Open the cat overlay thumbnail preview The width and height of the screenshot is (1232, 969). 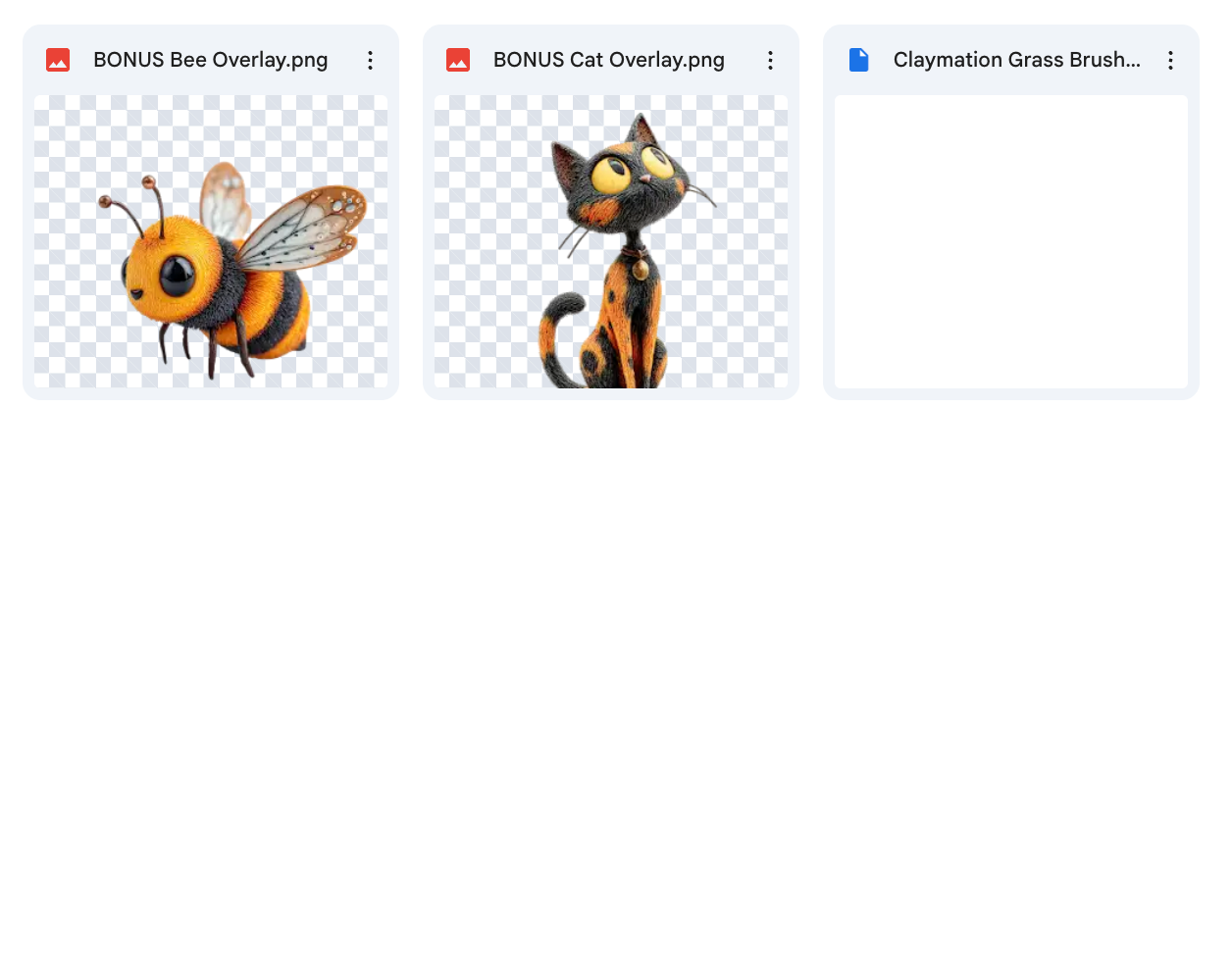point(611,241)
